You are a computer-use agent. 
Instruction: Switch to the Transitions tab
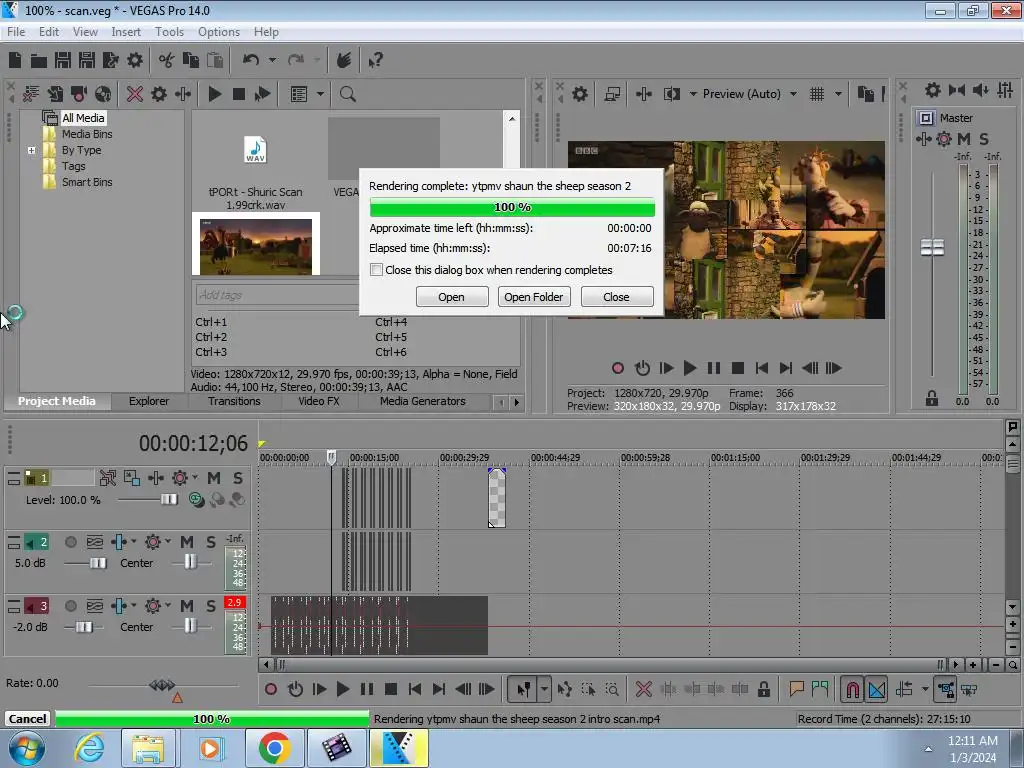[234, 401]
